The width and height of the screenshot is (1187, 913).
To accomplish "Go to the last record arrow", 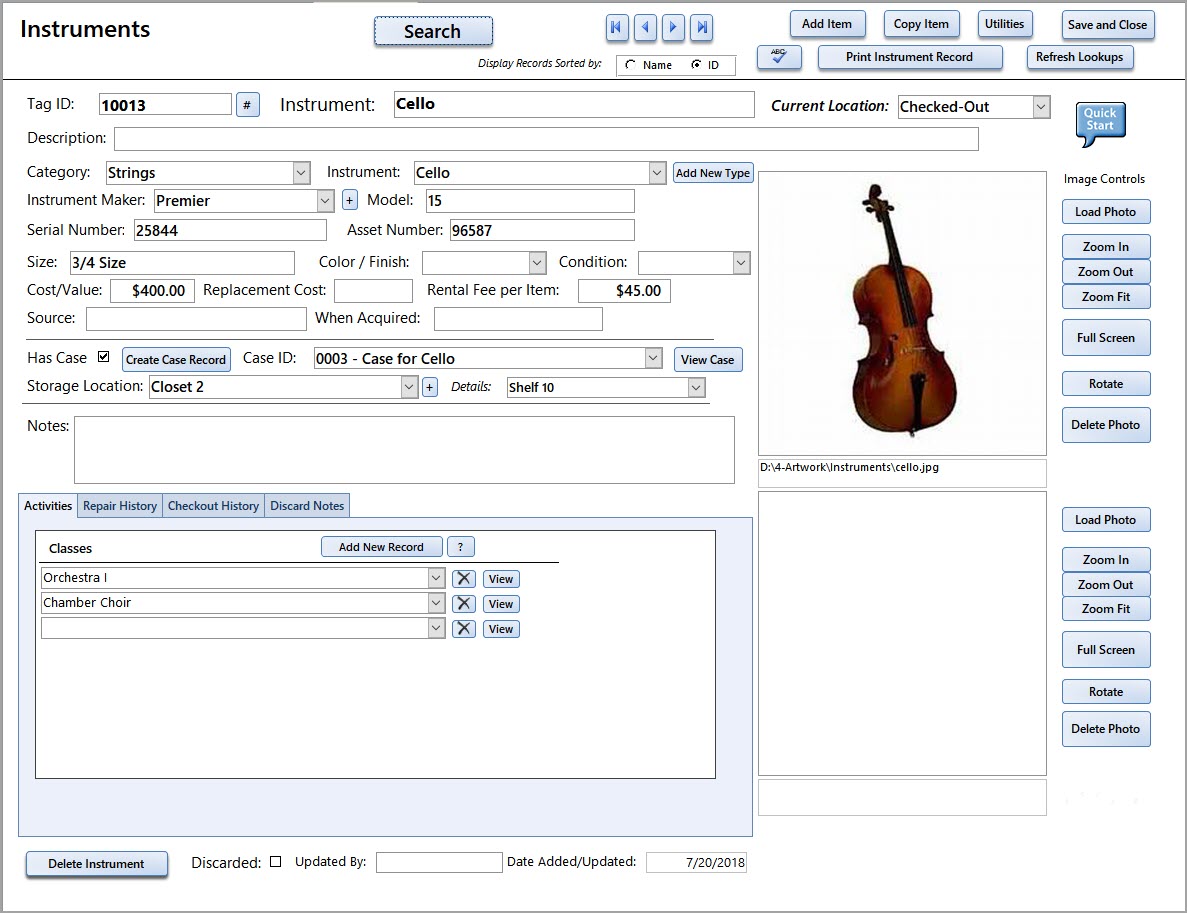I will click(x=701, y=28).
